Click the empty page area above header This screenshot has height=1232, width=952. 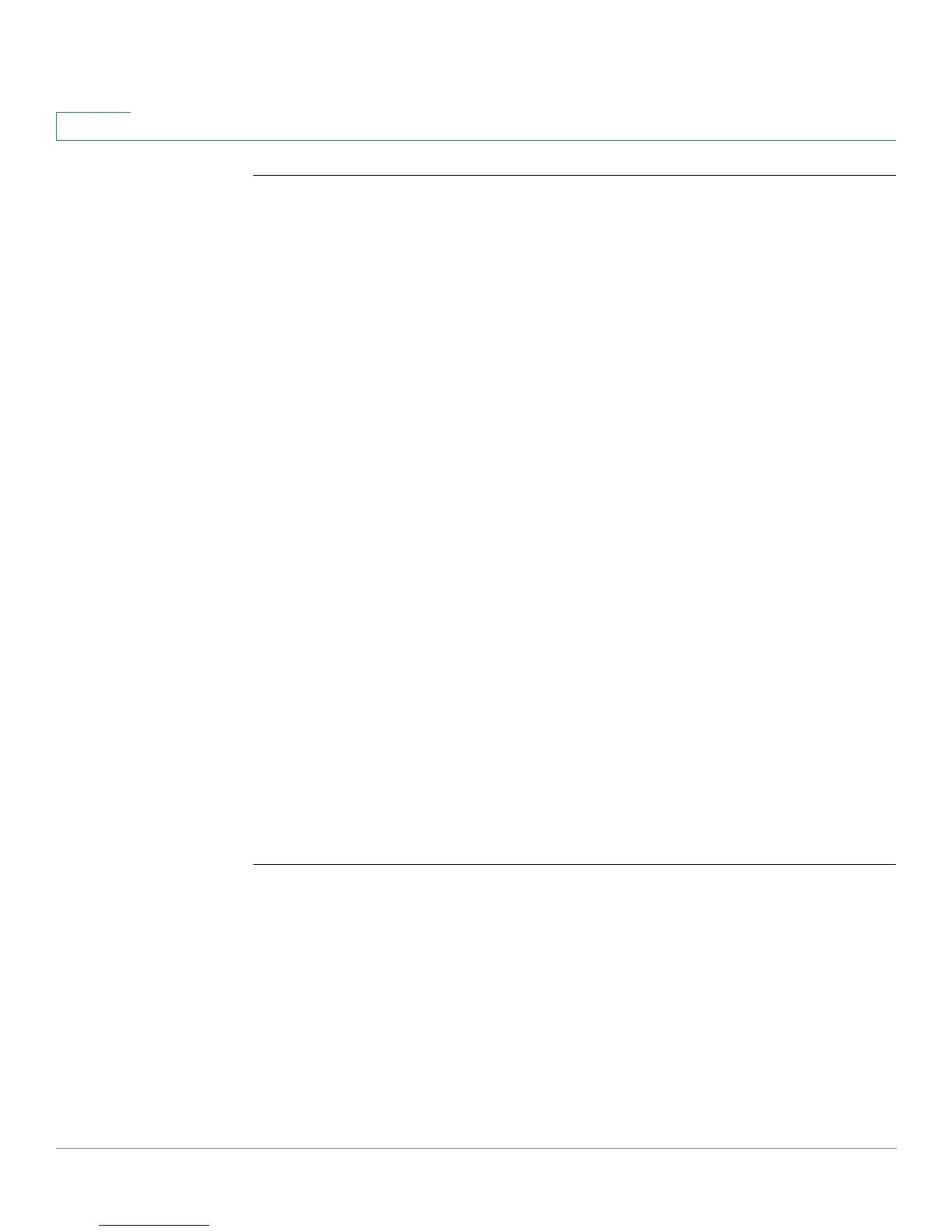tap(476, 54)
